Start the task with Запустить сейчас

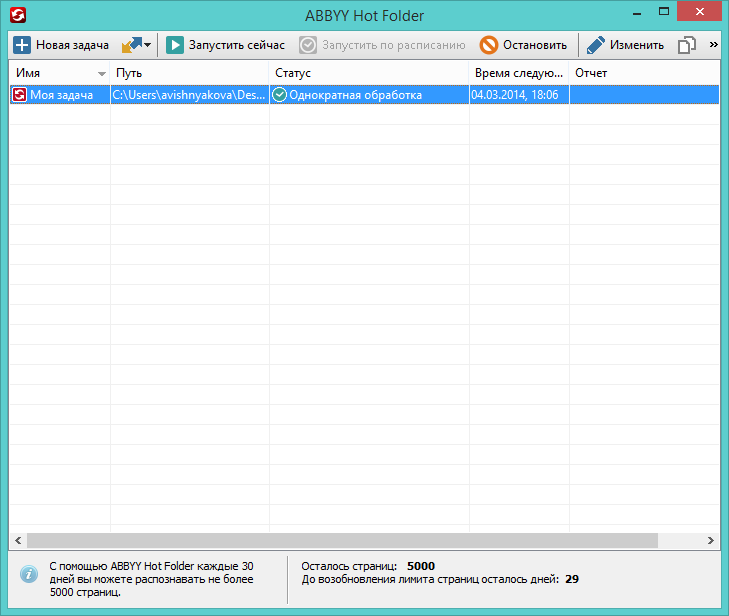[x=225, y=45]
